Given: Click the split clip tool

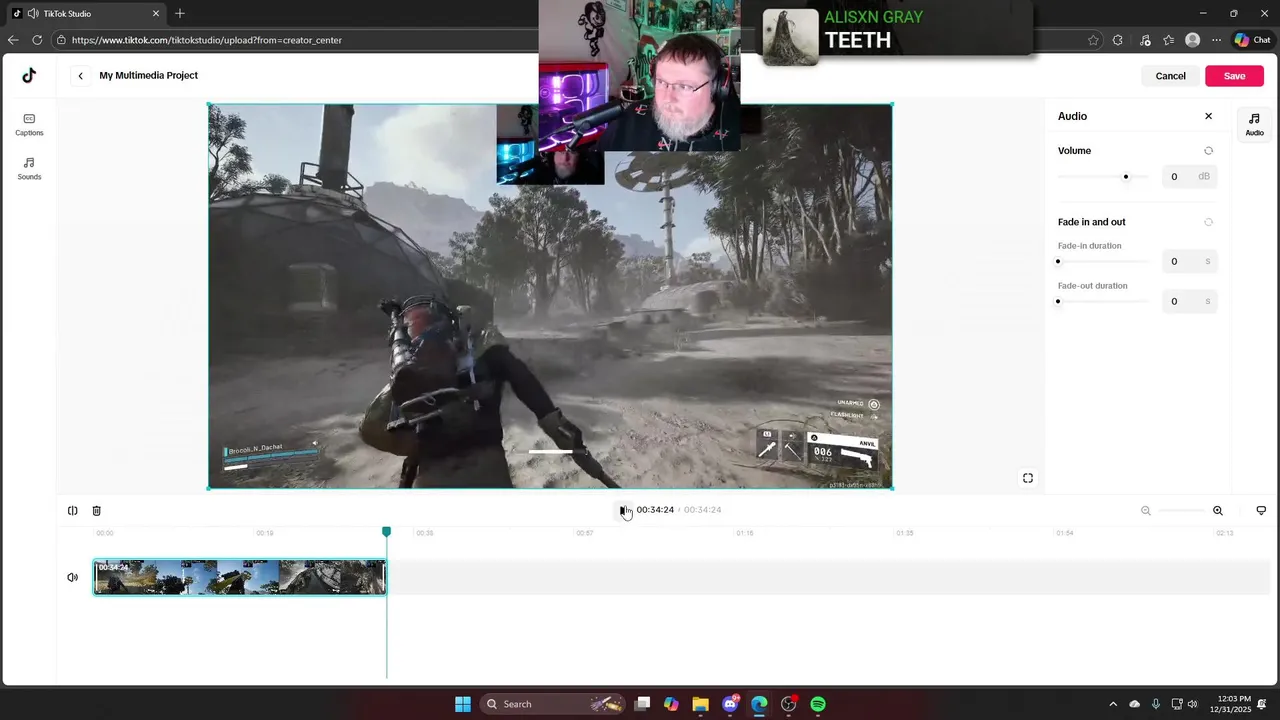Looking at the screenshot, I should [x=73, y=510].
